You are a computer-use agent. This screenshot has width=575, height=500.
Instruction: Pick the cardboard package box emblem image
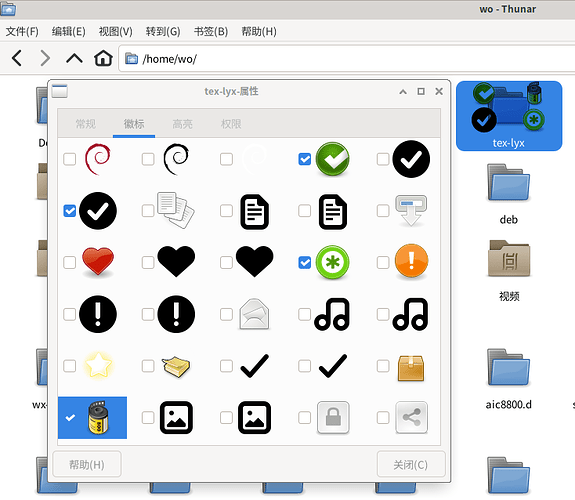click(x=411, y=368)
